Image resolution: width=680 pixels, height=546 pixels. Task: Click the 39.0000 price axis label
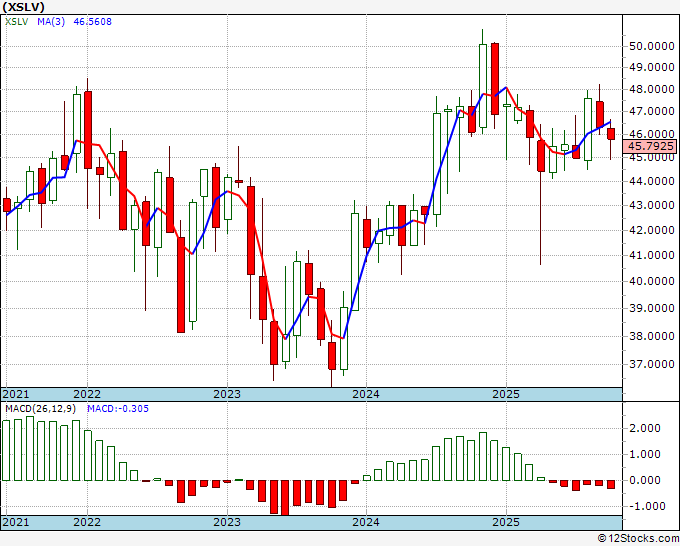[x=651, y=308]
